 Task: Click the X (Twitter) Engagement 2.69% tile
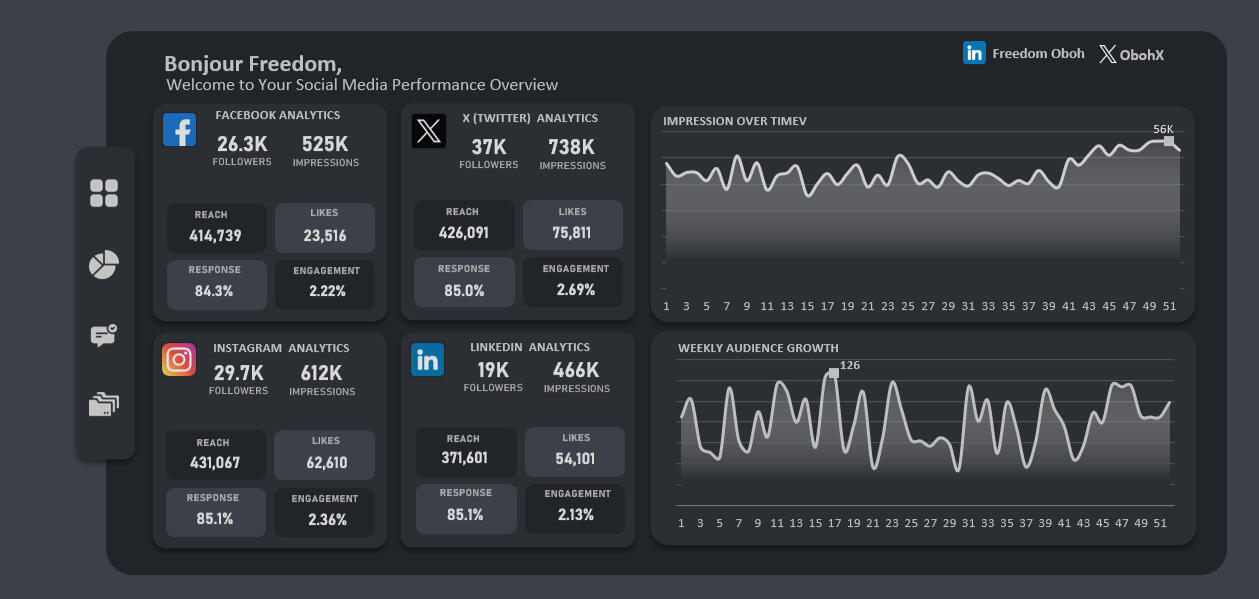tap(575, 282)
